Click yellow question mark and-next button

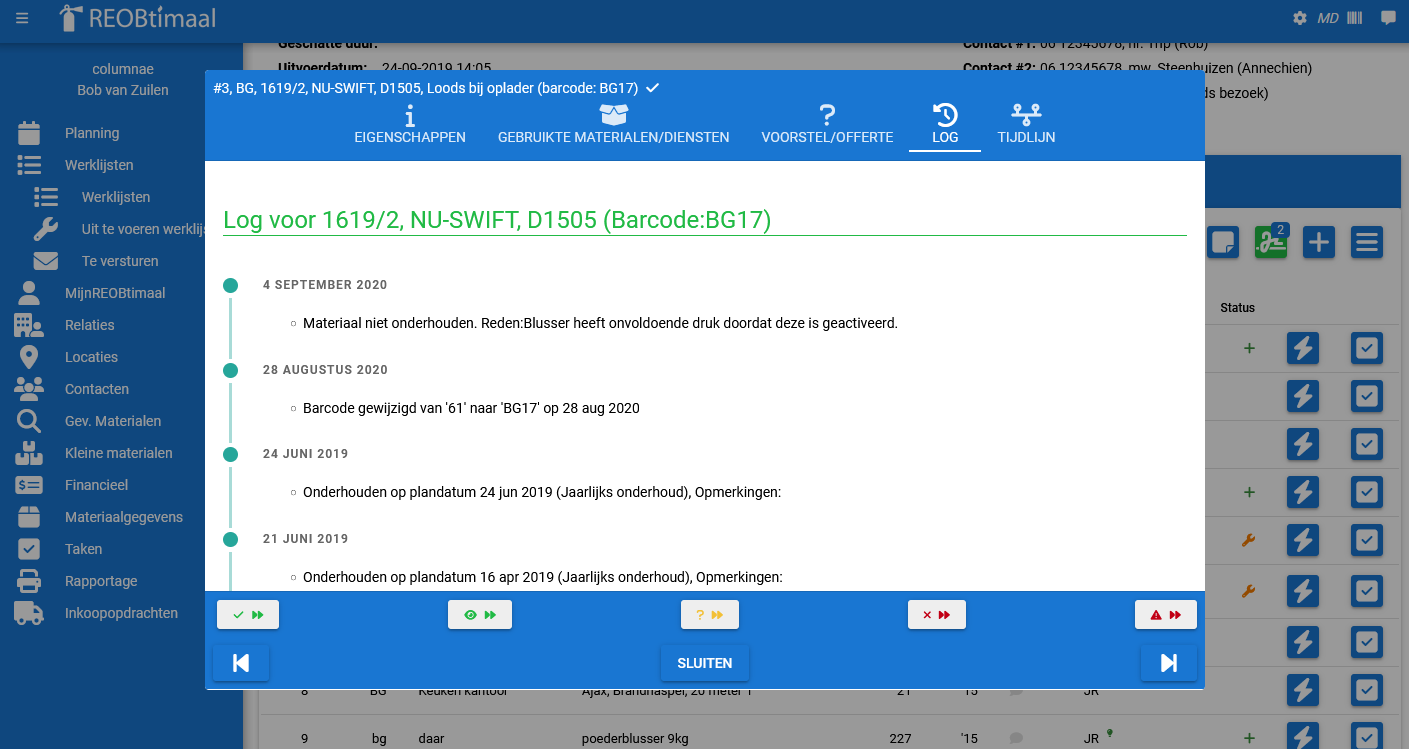pyautogui.click(x=710, y=615)
